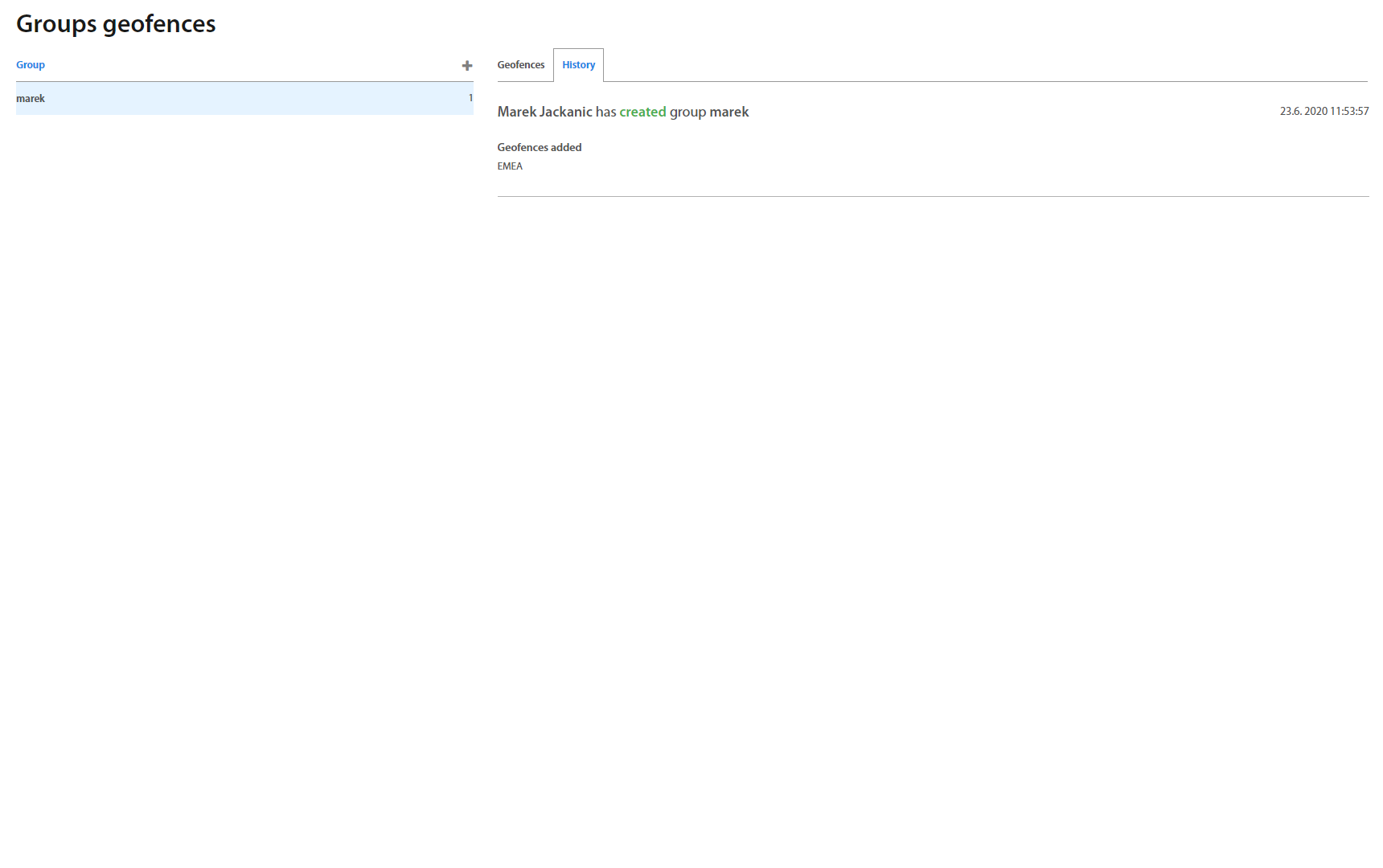Click the time 11:53:57 in history

1349,112
